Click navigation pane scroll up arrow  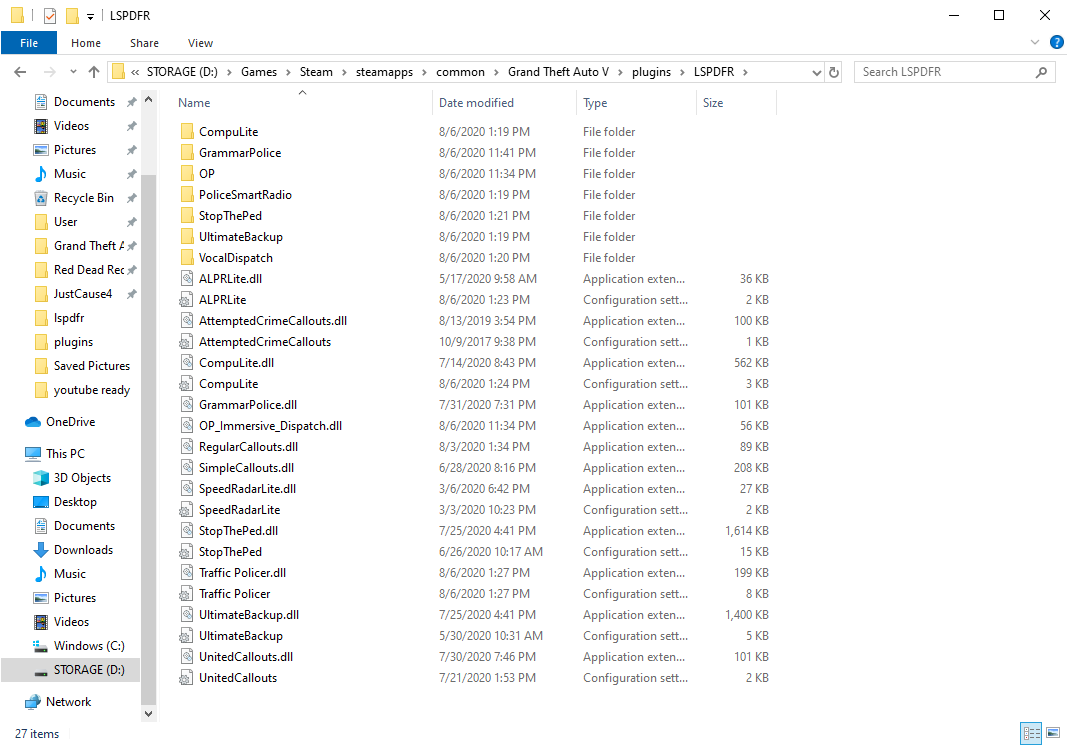(x=148, y=100)
